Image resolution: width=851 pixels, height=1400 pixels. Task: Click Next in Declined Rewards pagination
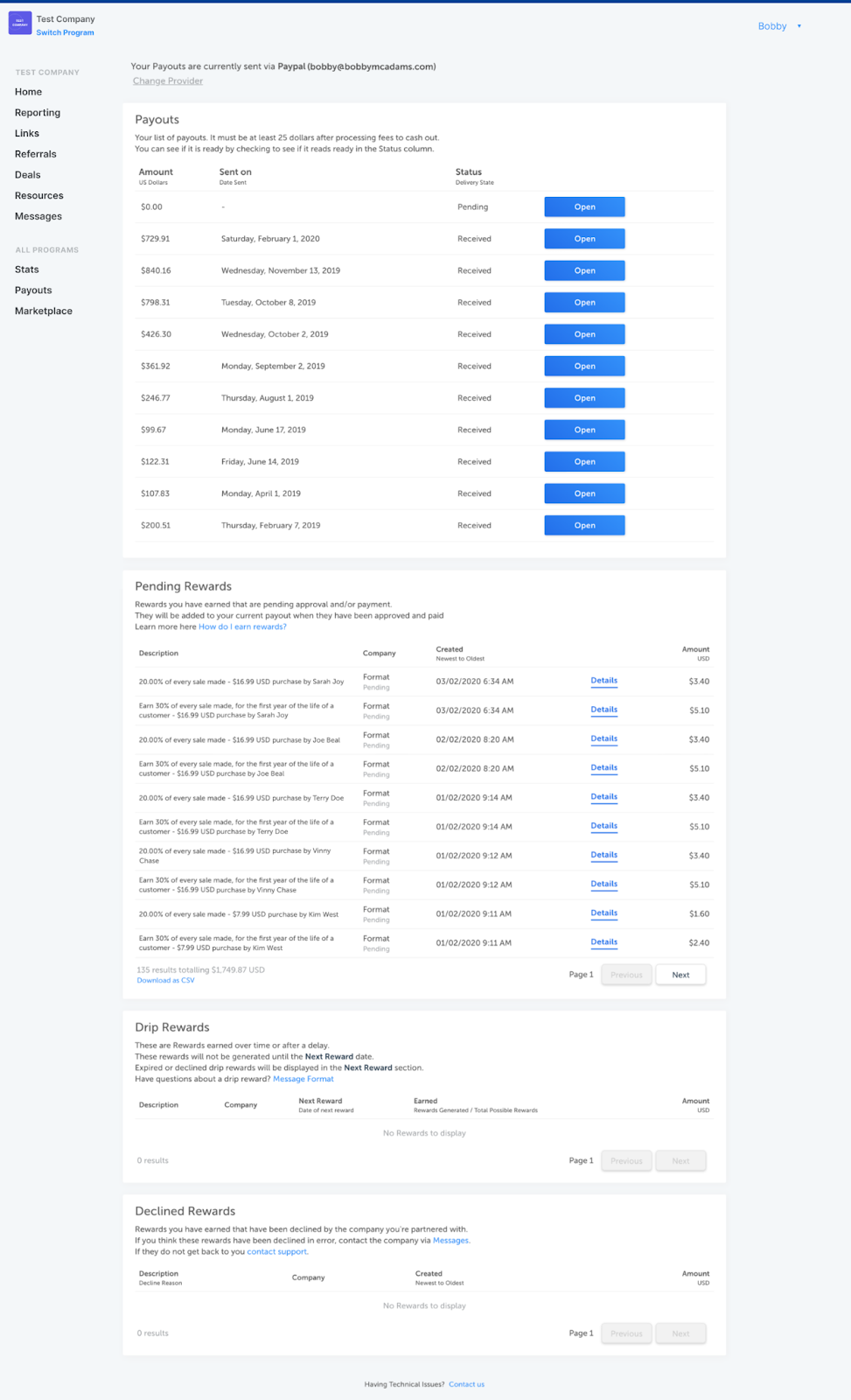point(680,1333)
